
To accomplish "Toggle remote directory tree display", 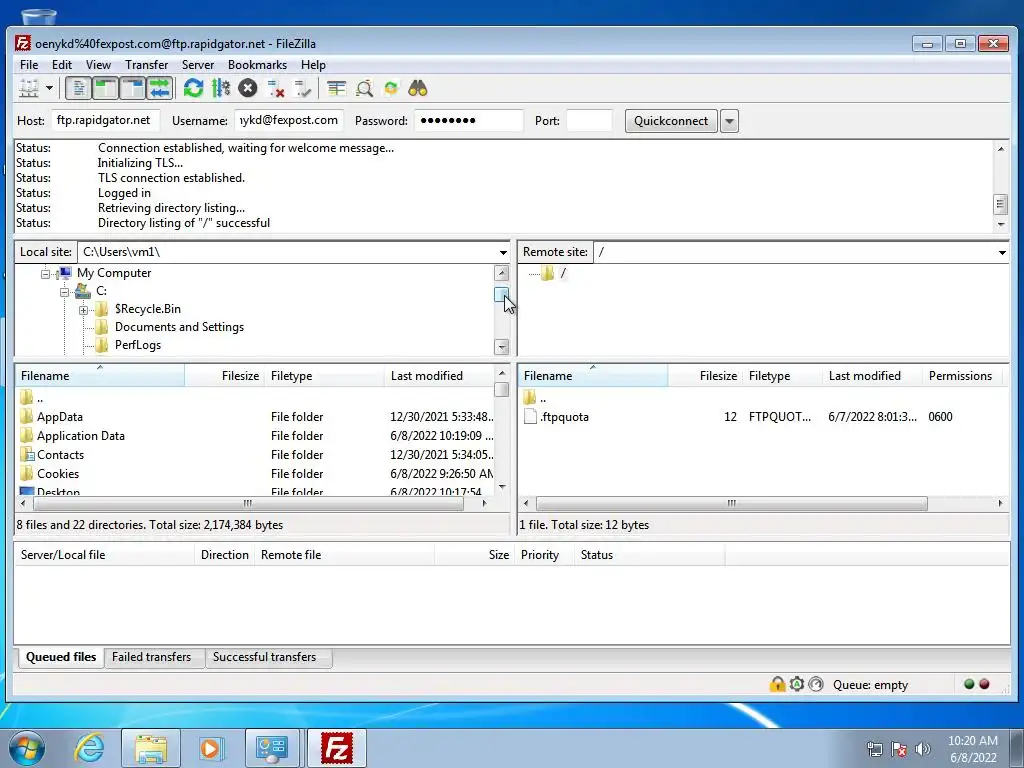I will pos(133,88).
